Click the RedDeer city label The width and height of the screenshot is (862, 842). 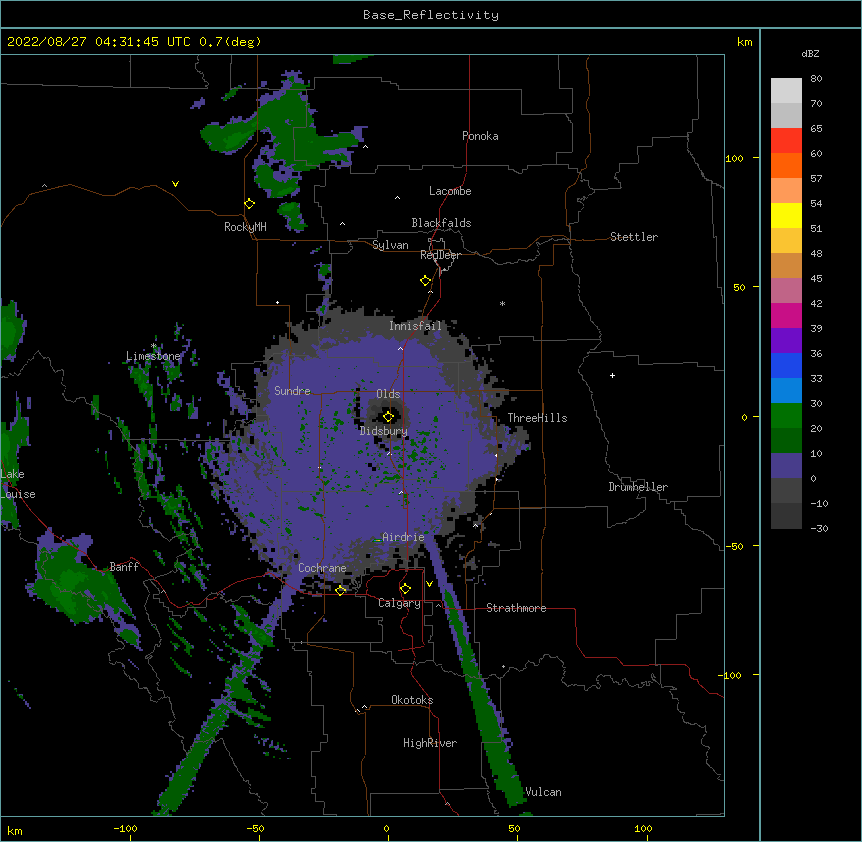pos(440,255)
